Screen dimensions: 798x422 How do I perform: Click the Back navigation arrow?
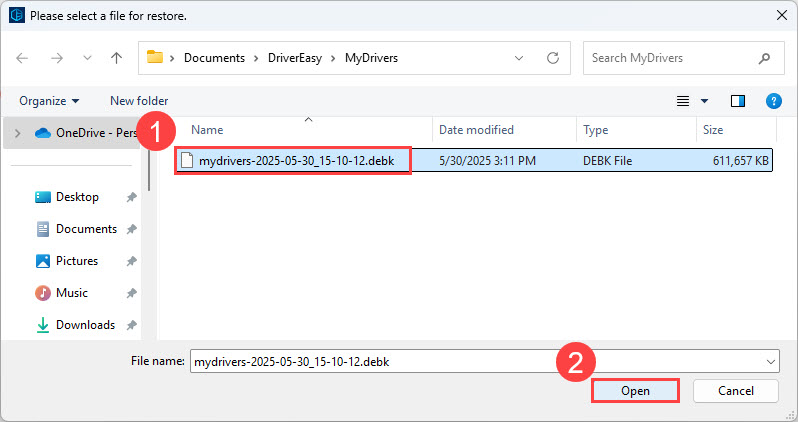point(23,58)
